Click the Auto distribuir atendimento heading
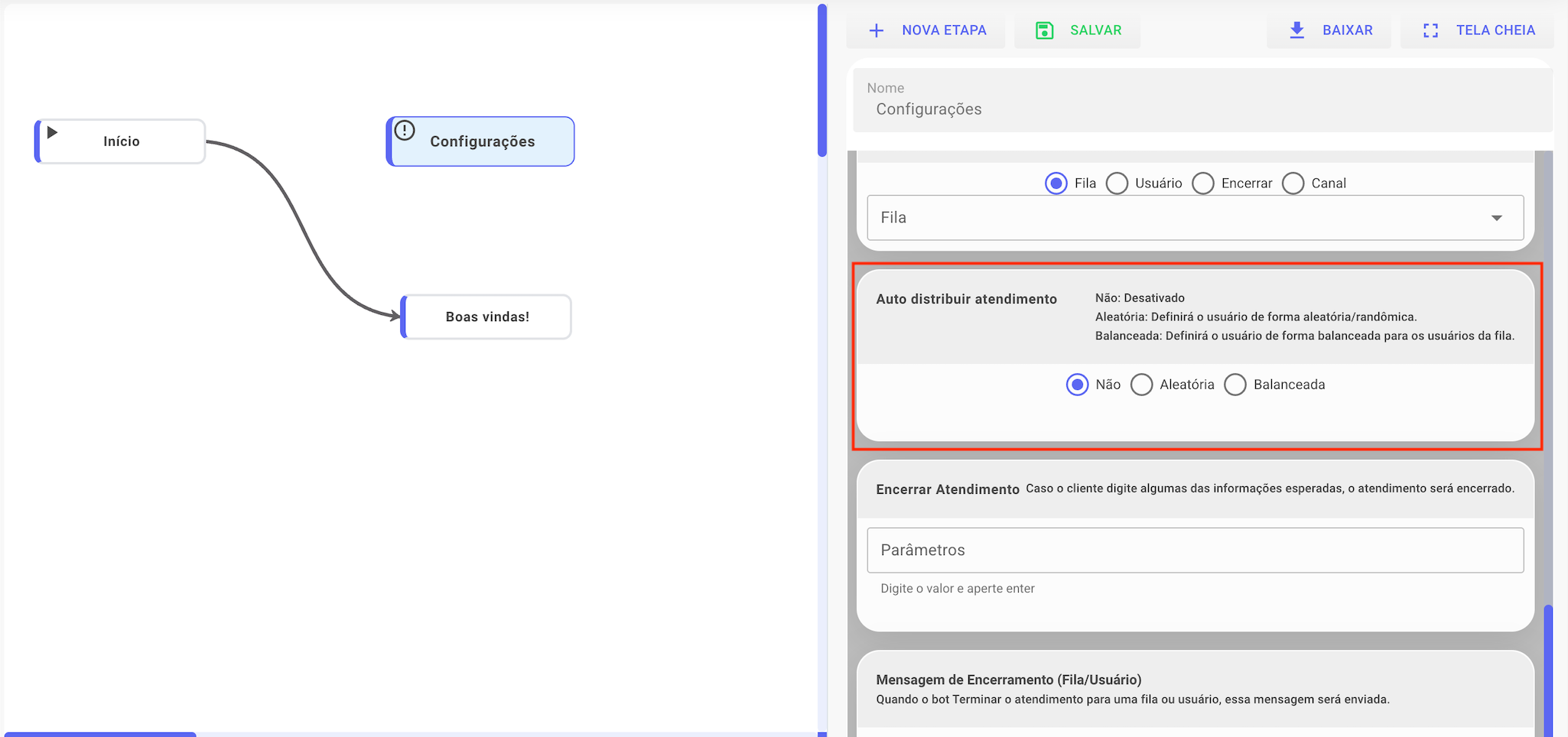The image size is (1568, 737). (x=967, y=299)
